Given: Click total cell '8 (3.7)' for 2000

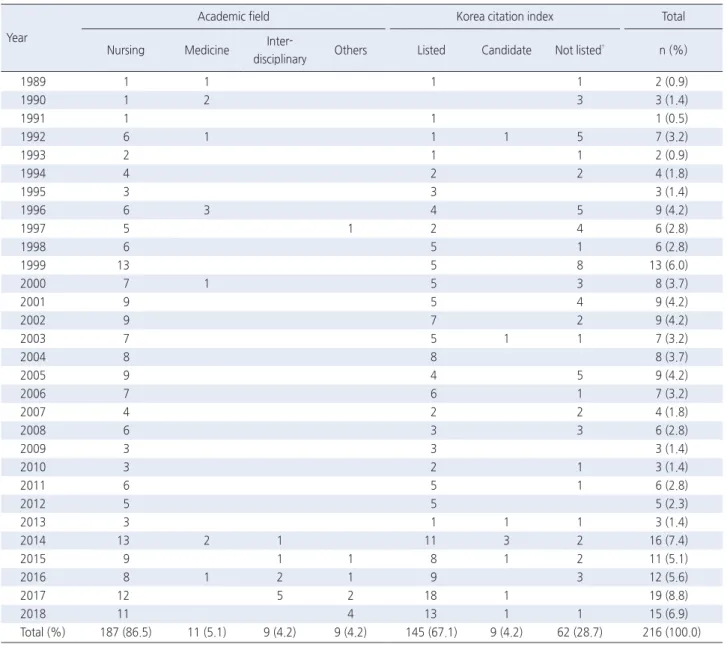Looking at the screenshot, I should (x=671, y=283).
